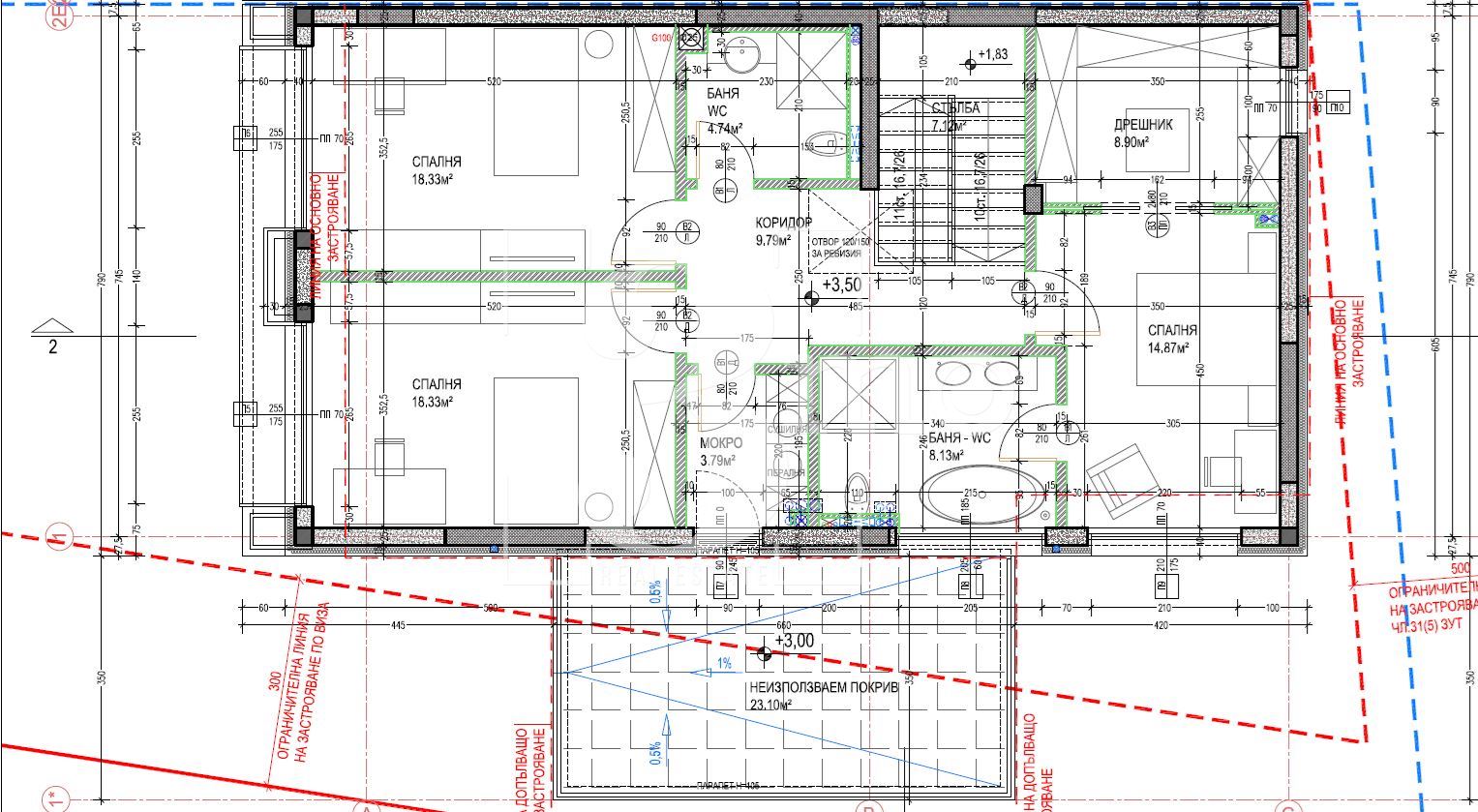Click the +3,50 elevation marker symbol
The width and height of the screenshot is (1478, 812).
[811, 298]
